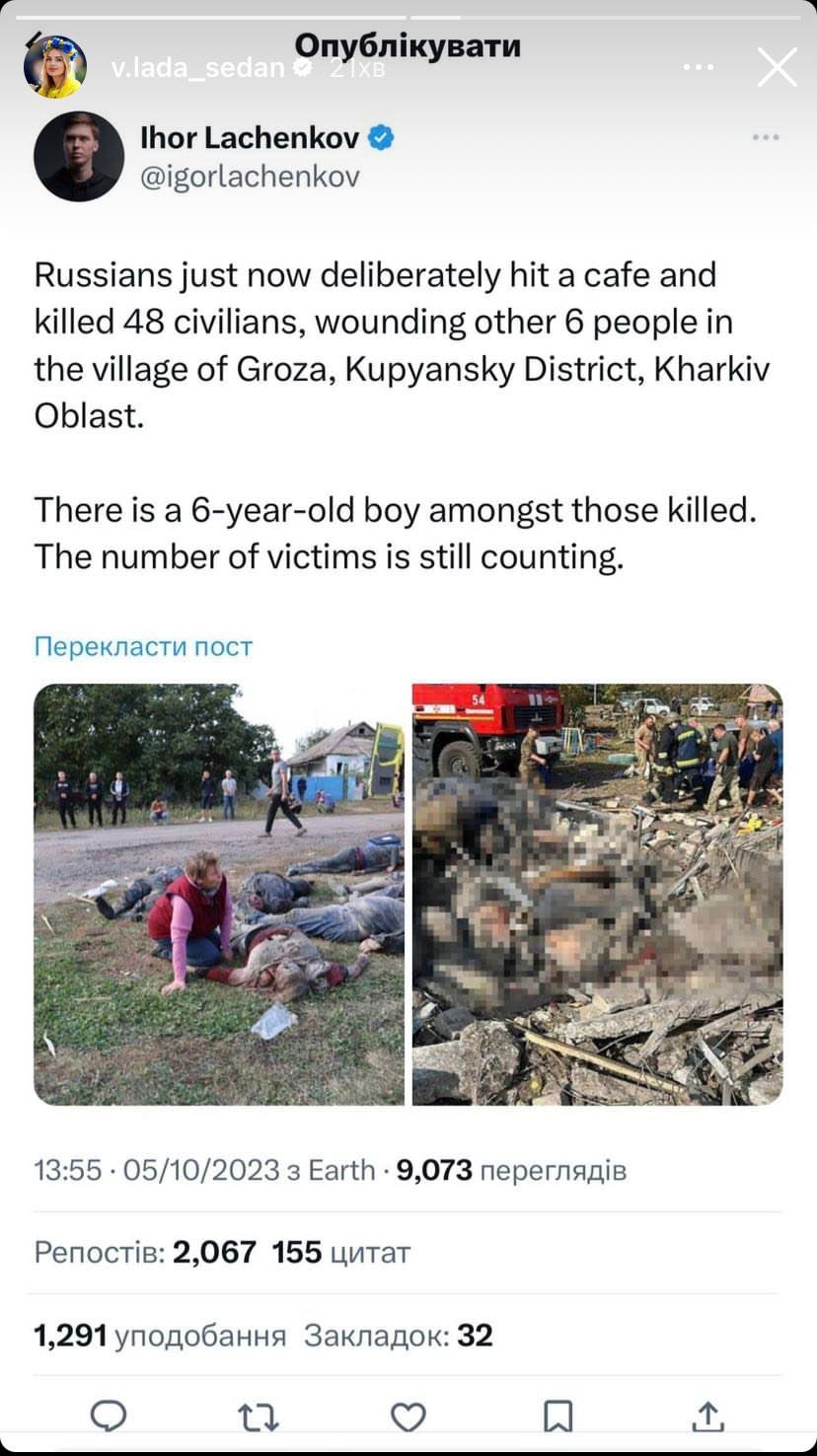This screenshot has width=817, height=1456.
Task: Like the post with heart icon
Action: pos(408,1418)
